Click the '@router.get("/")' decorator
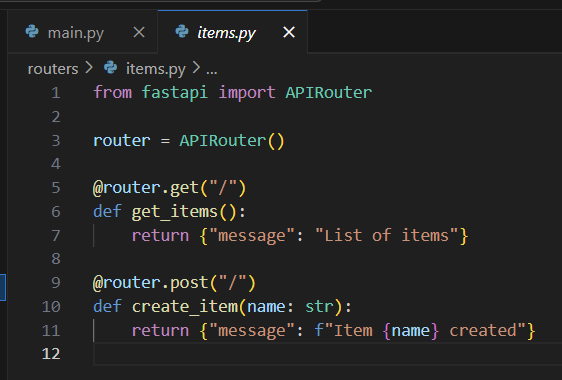562x380 pixels. click(x=170, y=188)
